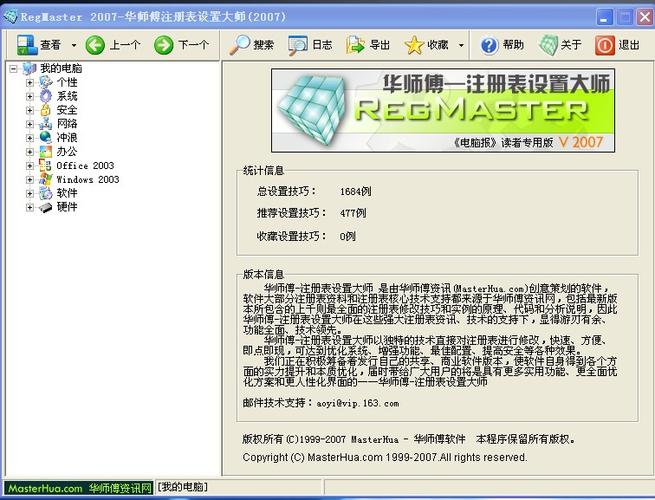Screen dimensions: 655x500
Task: Expand the Windows 2003 tree node
Action: point(30,180)
